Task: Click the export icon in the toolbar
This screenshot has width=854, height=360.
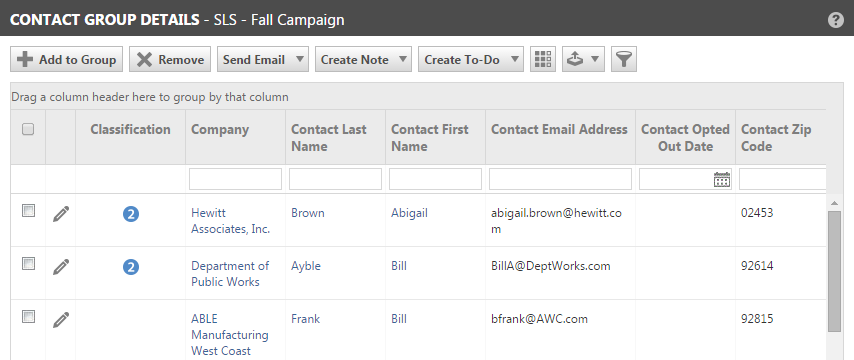Action: (x=583, y=59)
